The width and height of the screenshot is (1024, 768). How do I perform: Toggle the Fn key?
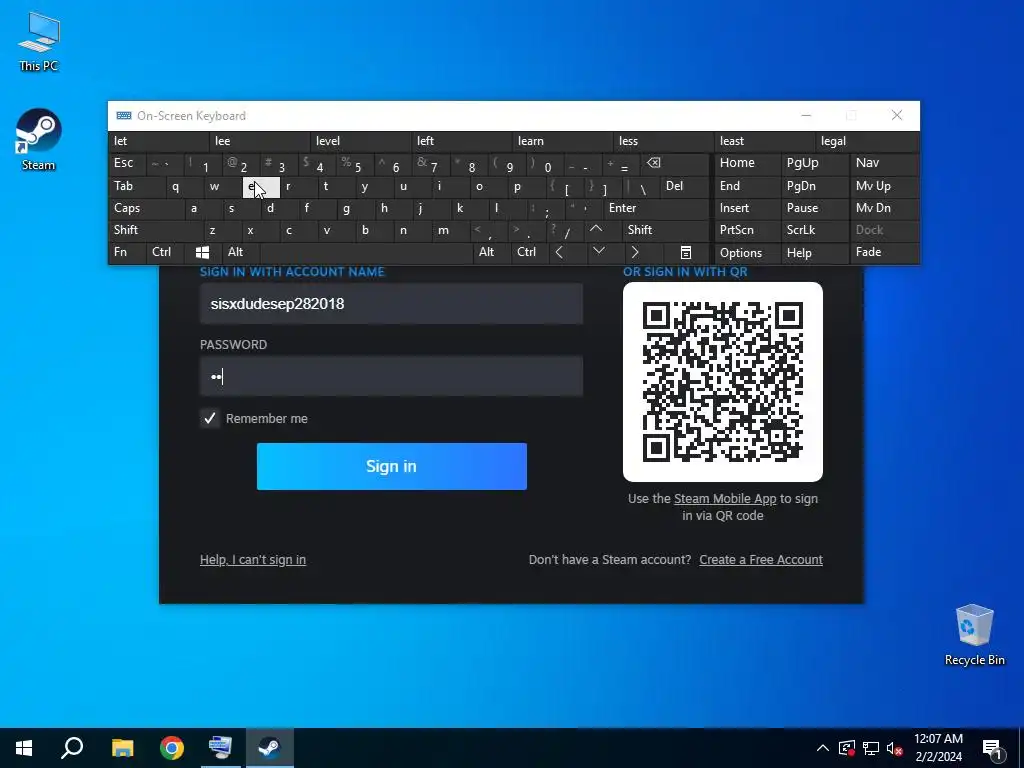(x=127, y=252)
